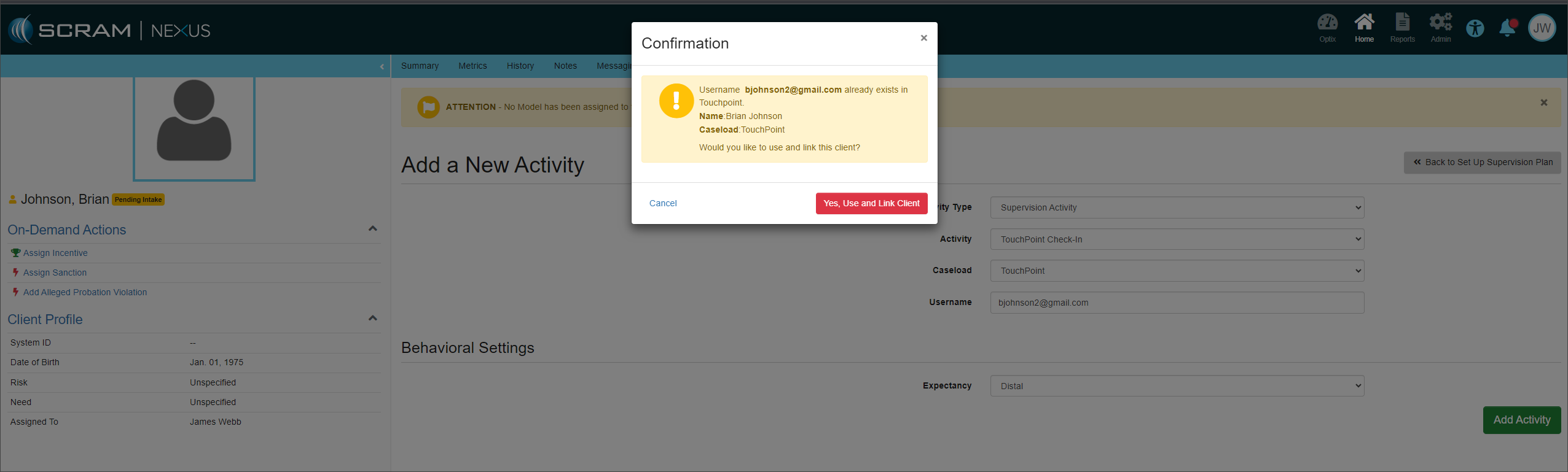Click the Home icon in header
The height and width of the screenshot is (472, 1568).
click(1364, 28)
